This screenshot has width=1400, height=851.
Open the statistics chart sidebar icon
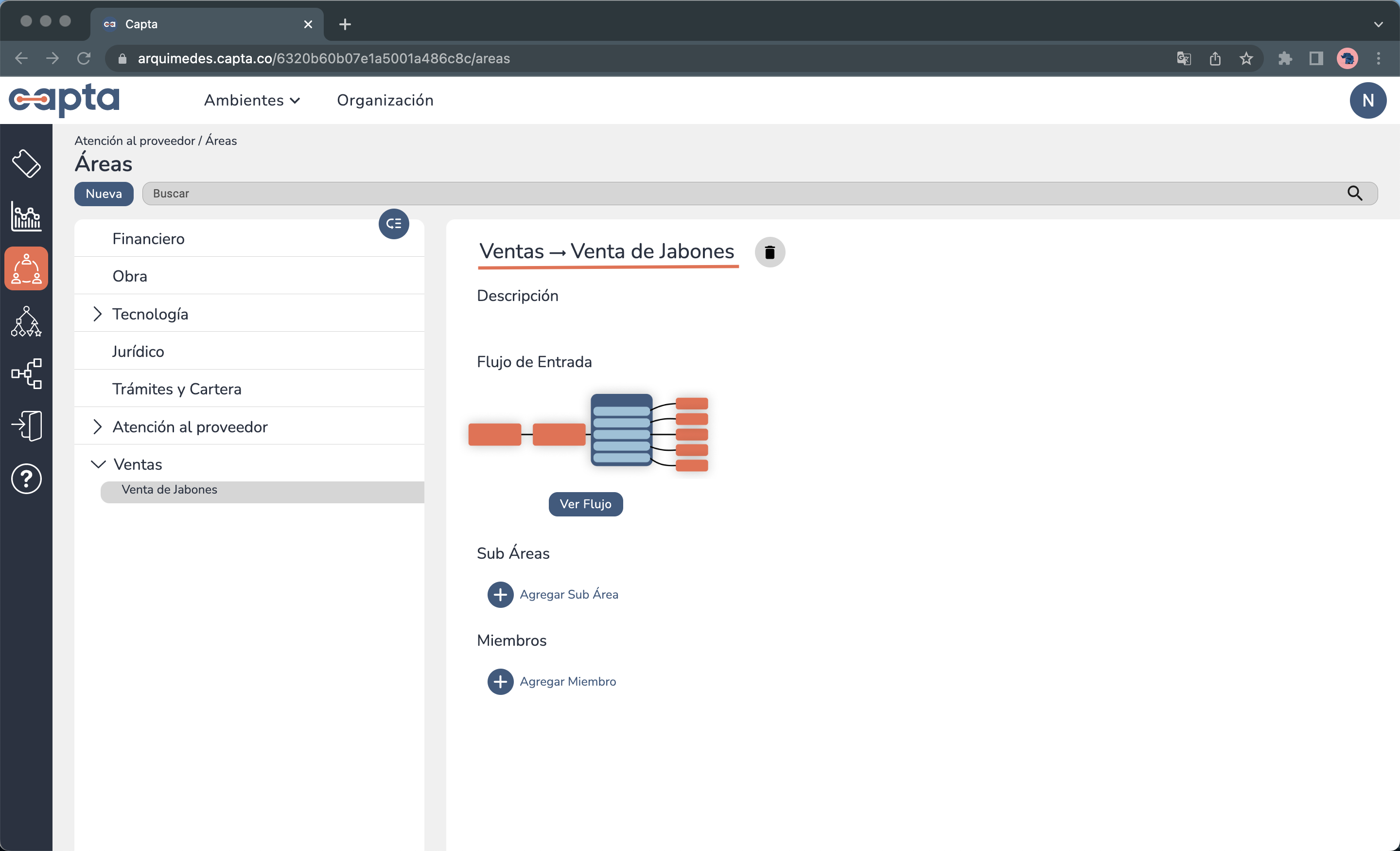tap(26, 216)
